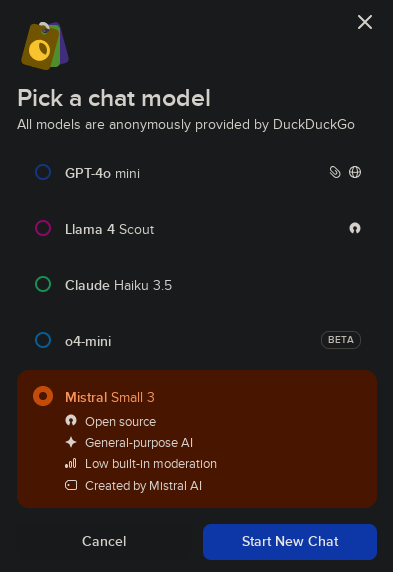393x572 pixels.
Task: Click the Mistral Small 3 model title
Action: click(x=110, y=397)
